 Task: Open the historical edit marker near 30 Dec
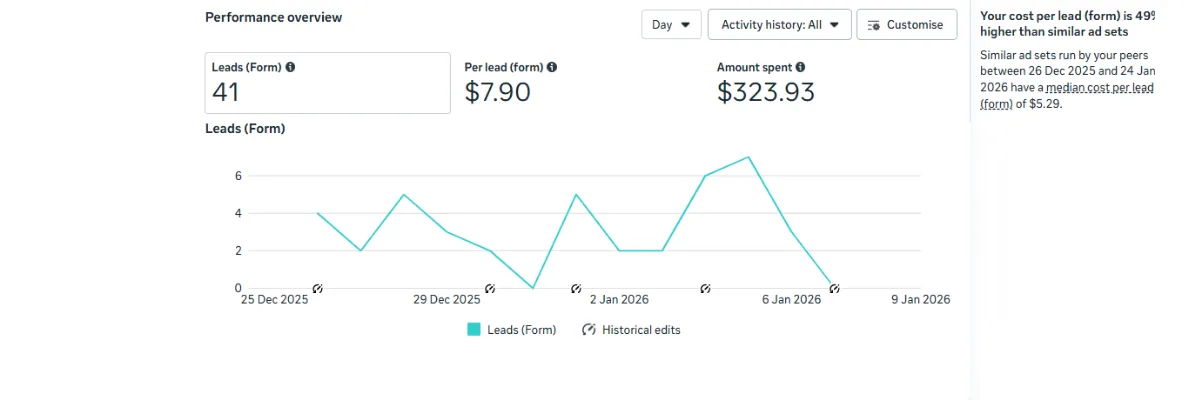(x=490, y=288)
